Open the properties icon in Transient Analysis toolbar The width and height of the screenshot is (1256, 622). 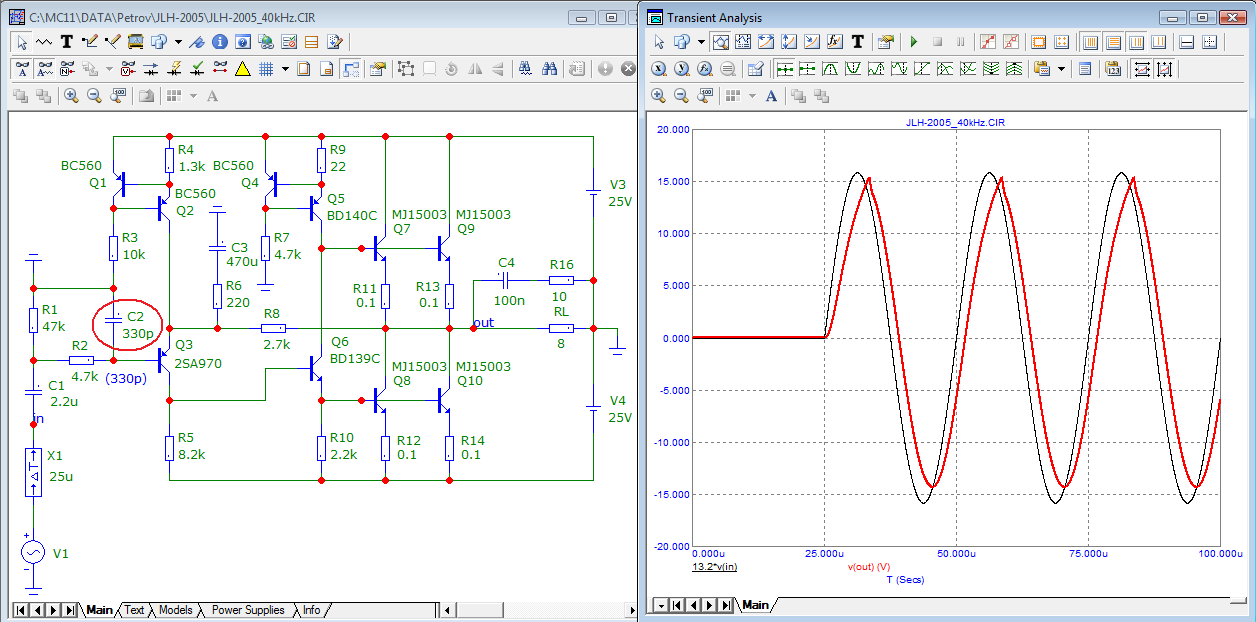point(884,42)
